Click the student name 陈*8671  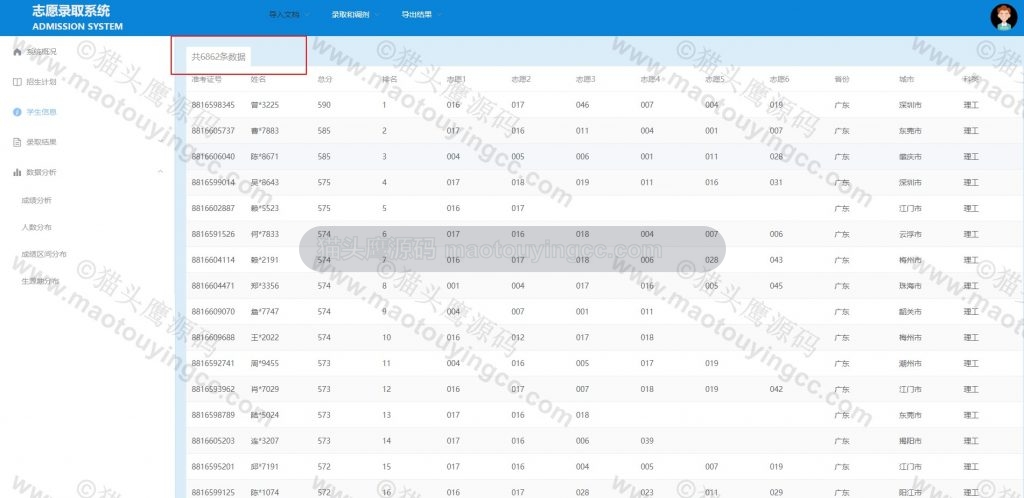coord(264,157)
